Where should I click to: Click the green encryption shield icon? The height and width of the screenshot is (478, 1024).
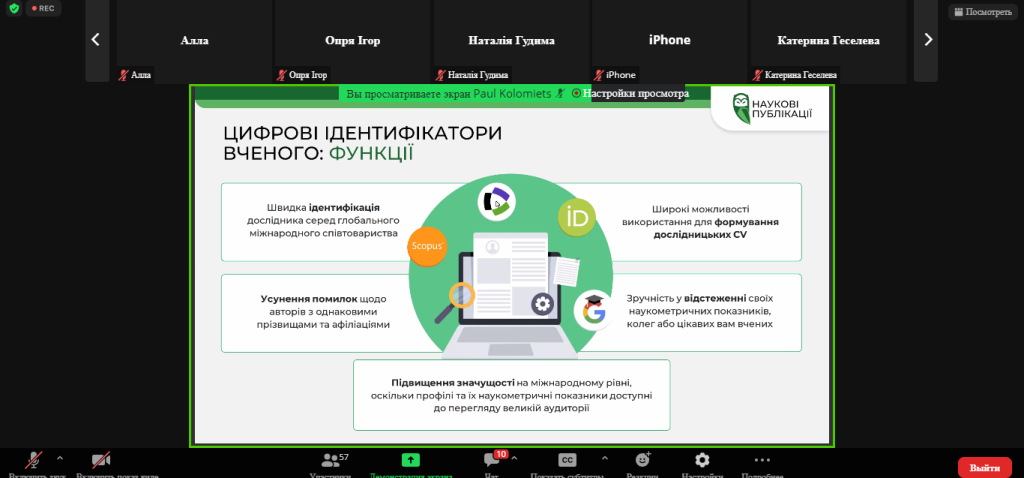(13, 9)
